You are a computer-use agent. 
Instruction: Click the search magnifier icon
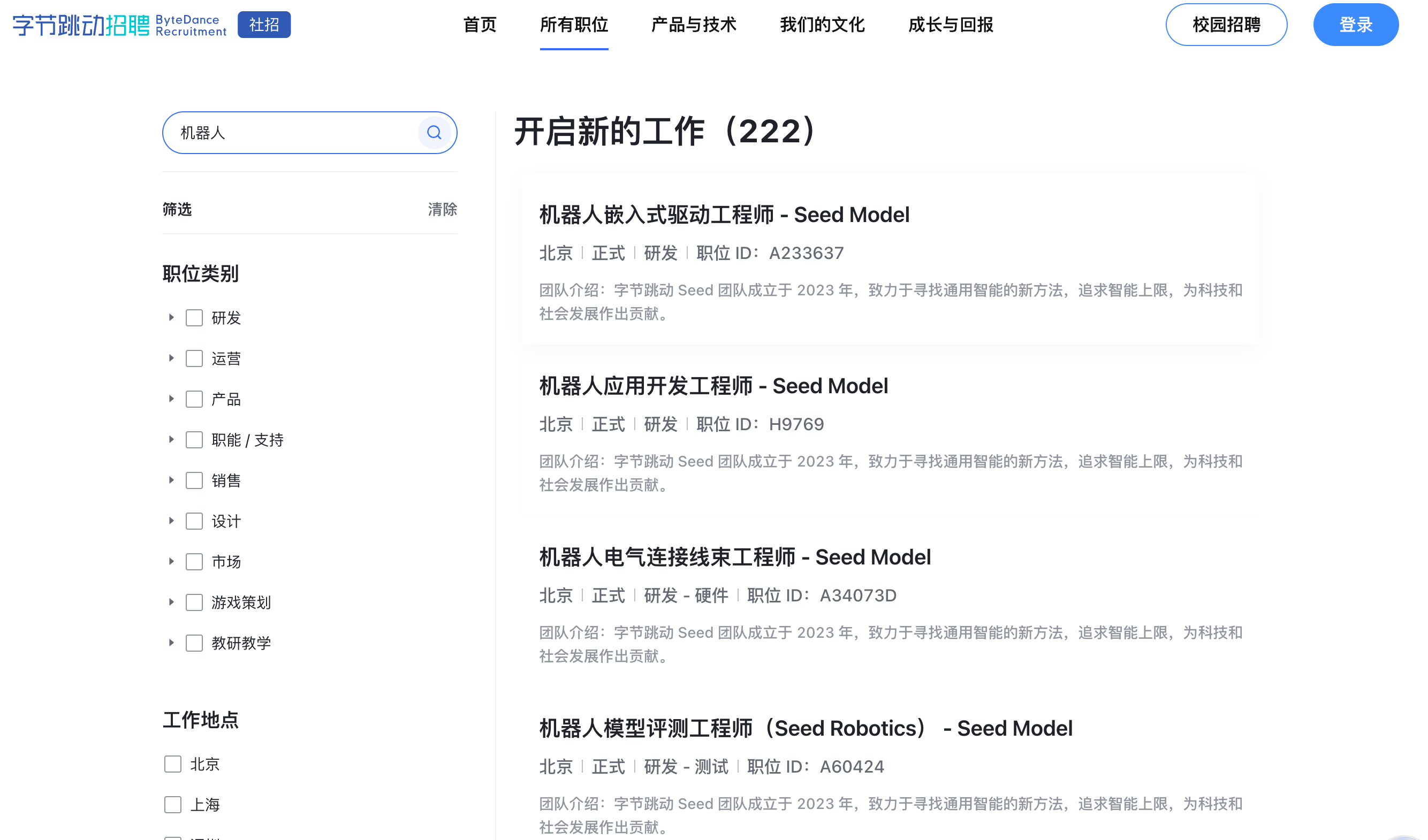pyautogui.click(x=434, y=133)
